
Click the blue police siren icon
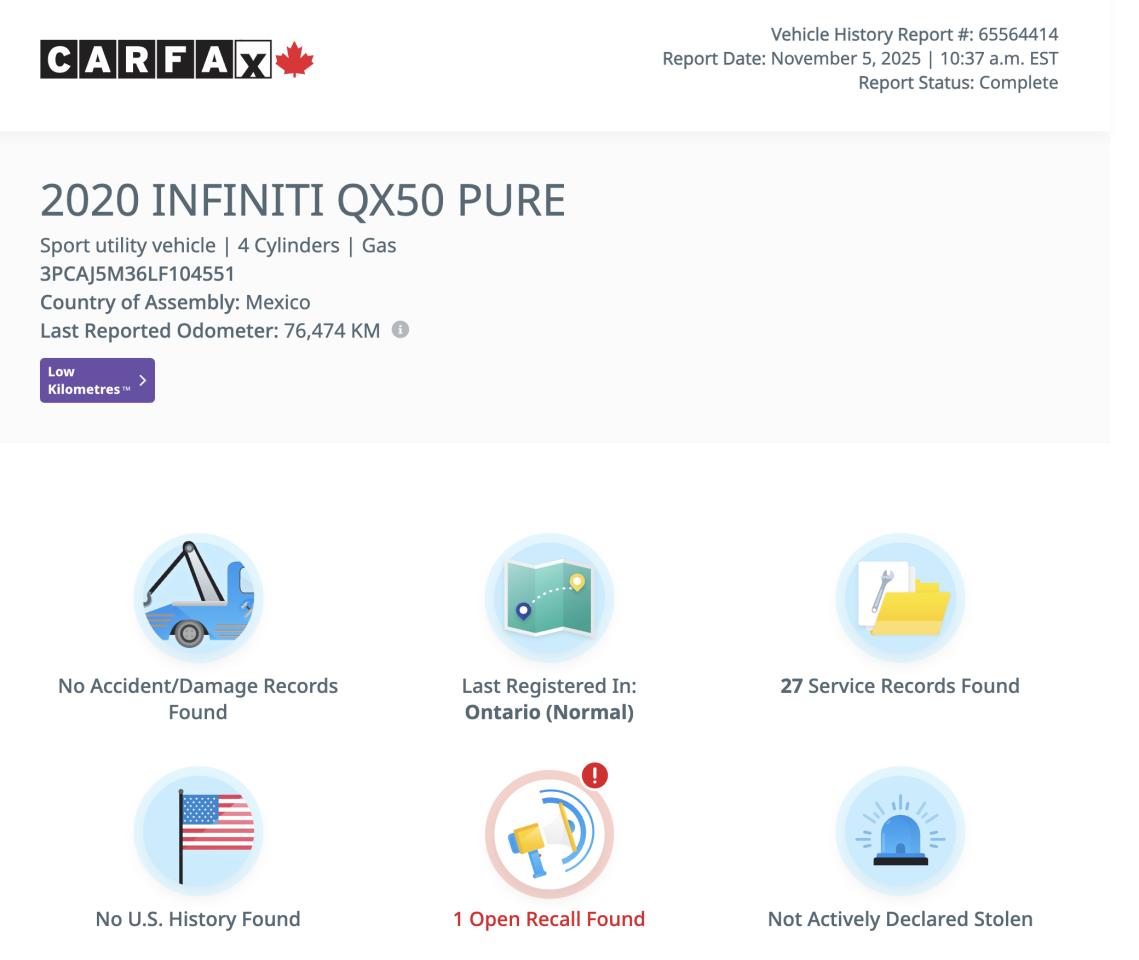click(900, 831)
